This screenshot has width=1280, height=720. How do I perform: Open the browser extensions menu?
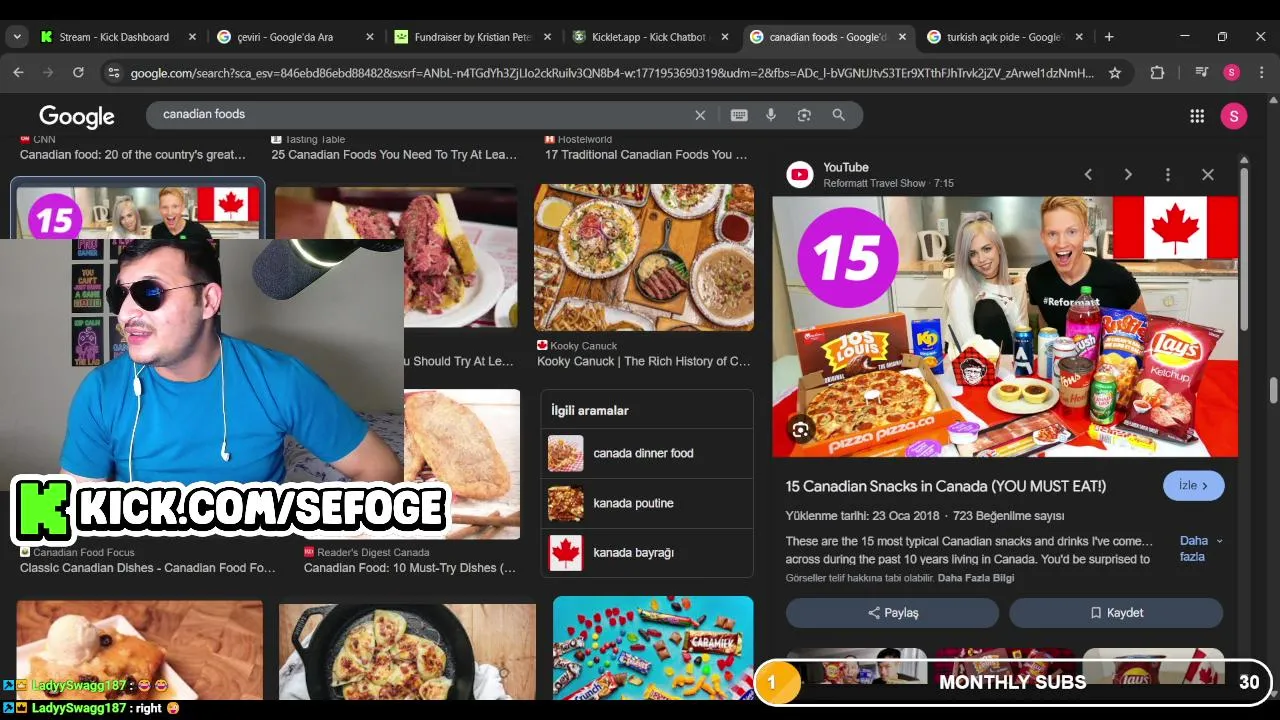[1158, 73]
